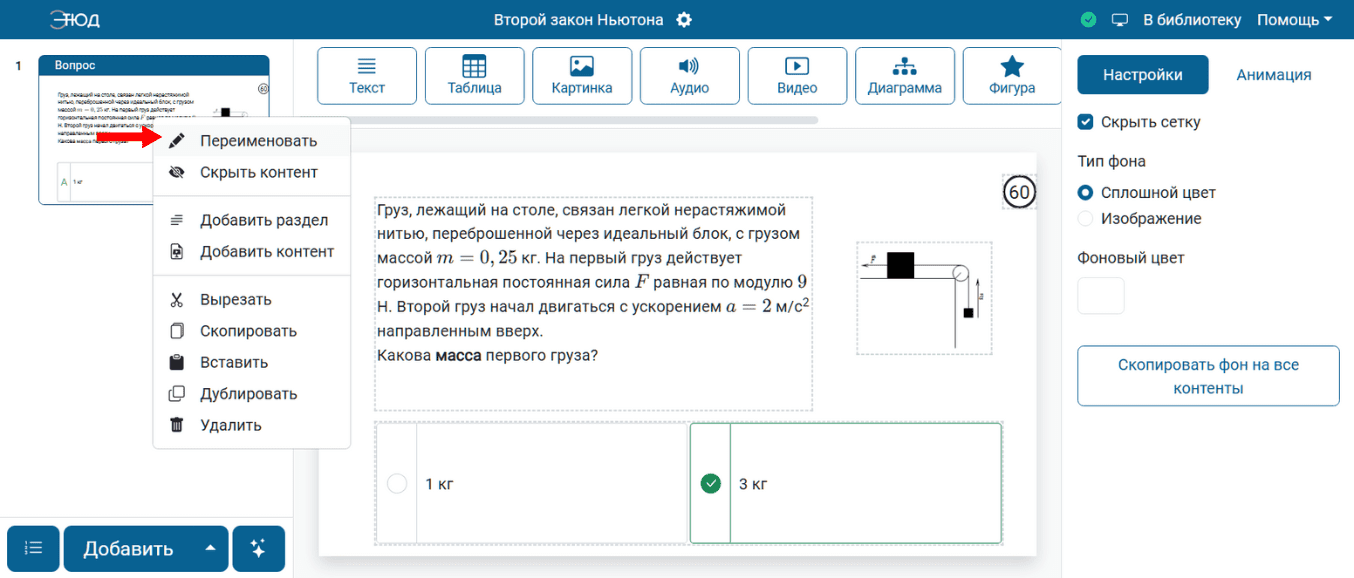Toggle the 3 кг correct answer checkmark
1354x578 pixels.
(x=711, y=484)
